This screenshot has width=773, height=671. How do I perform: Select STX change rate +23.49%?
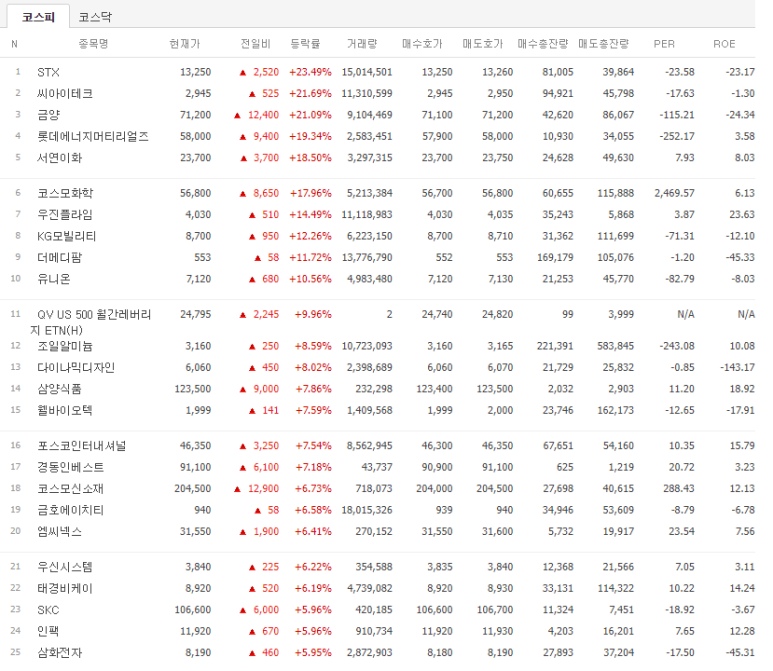click(311, 72)
